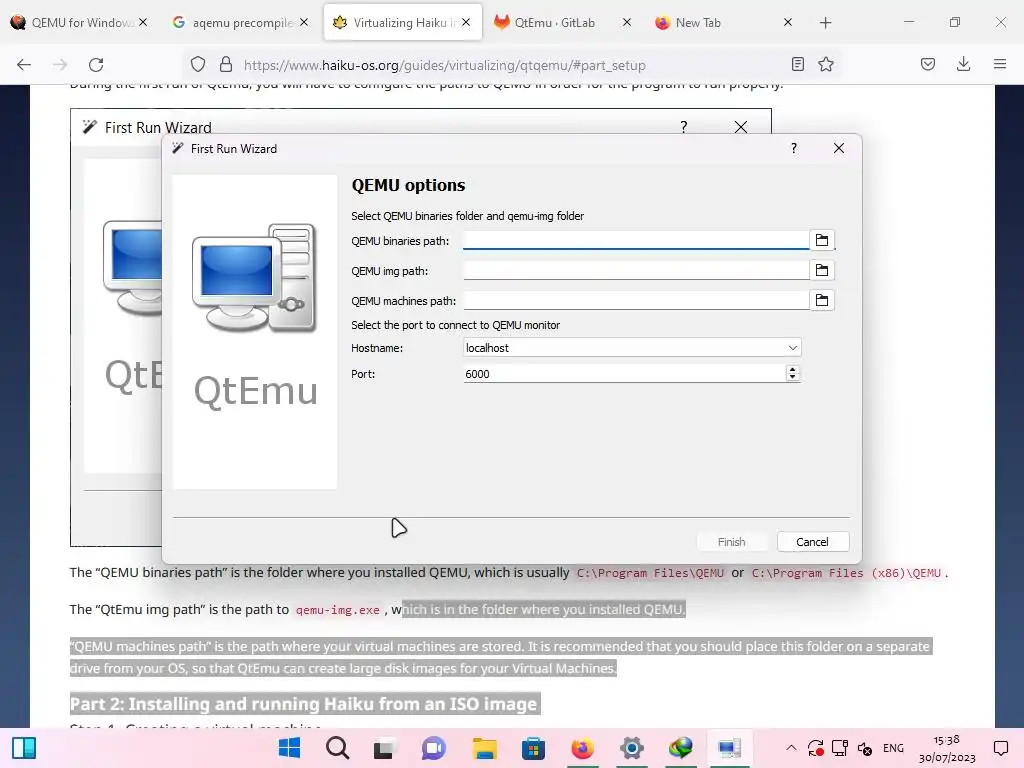Click the QEMU binaries path field
Screen dimensions: 1024x768
[636, 240]
